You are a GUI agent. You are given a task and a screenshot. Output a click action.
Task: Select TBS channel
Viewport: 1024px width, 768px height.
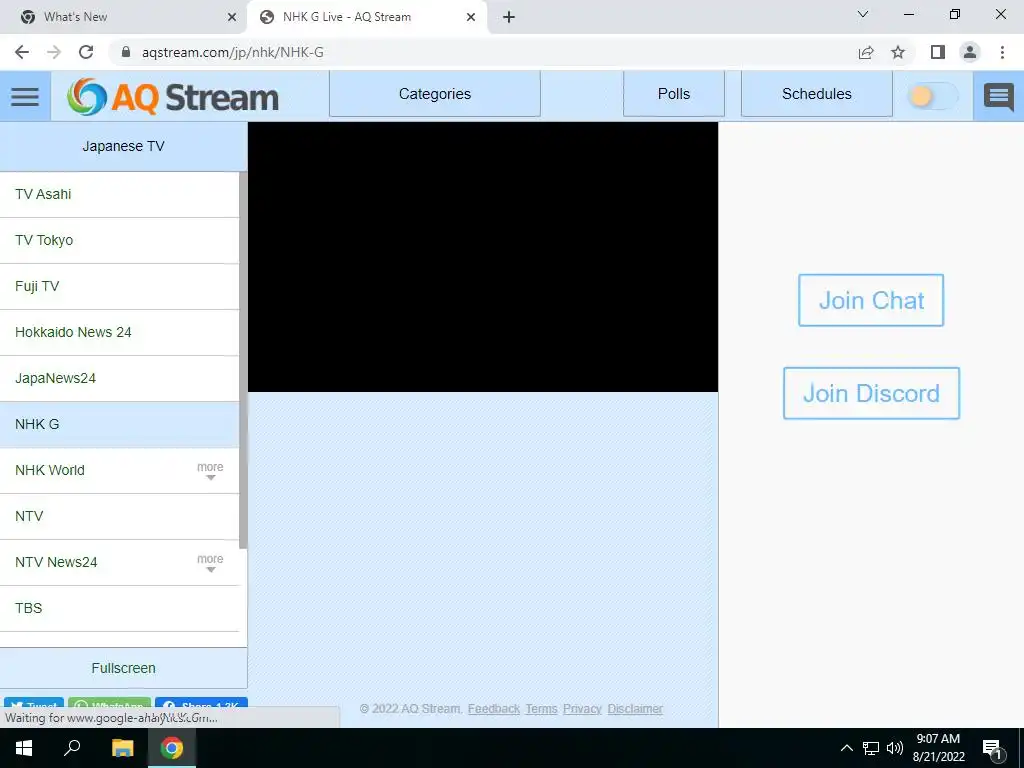(120, 609)
